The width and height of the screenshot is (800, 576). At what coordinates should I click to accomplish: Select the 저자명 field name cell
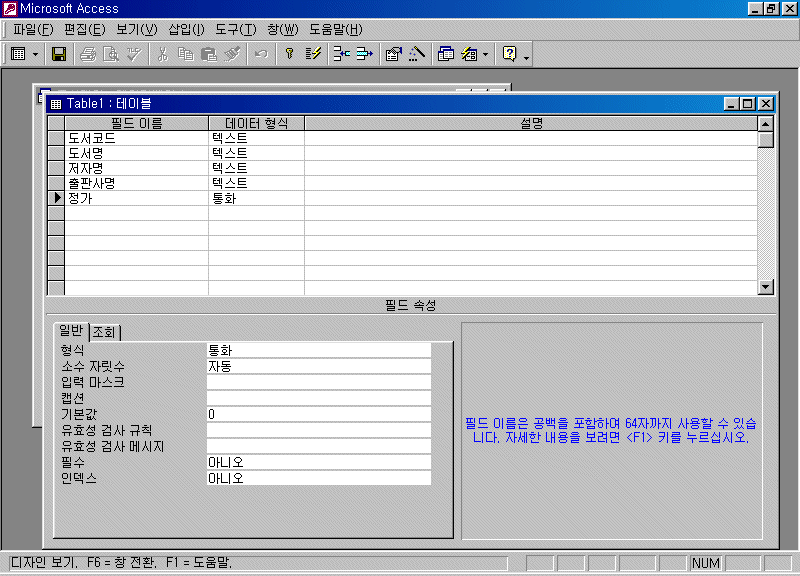pyautogui.click(x=136, y=168)
